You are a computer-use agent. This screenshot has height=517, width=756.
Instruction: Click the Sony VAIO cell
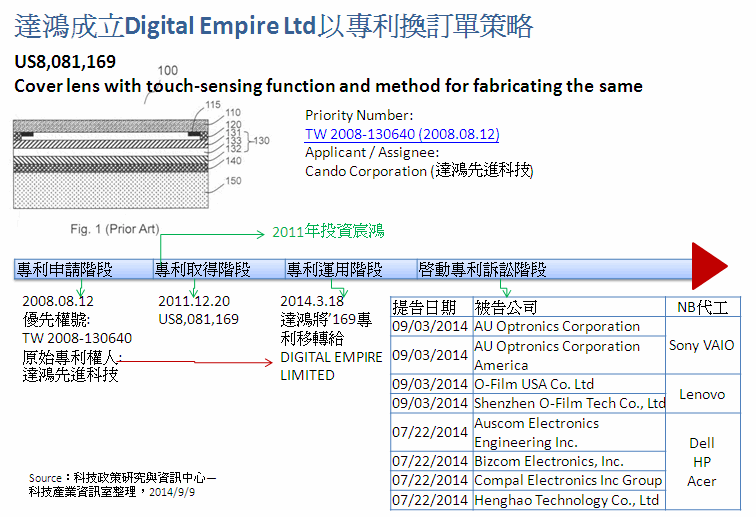coord(702,345)
